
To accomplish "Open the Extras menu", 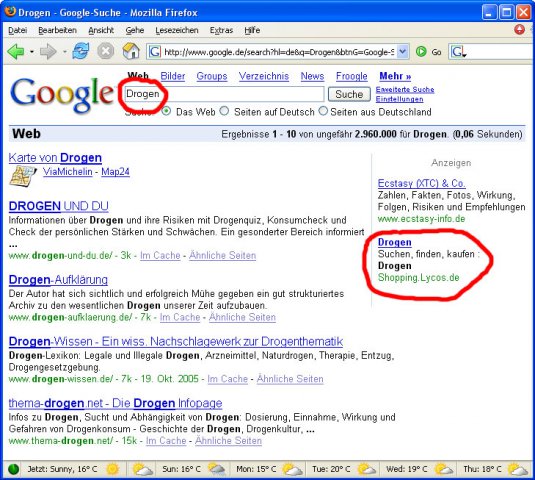I will point(221,30).
